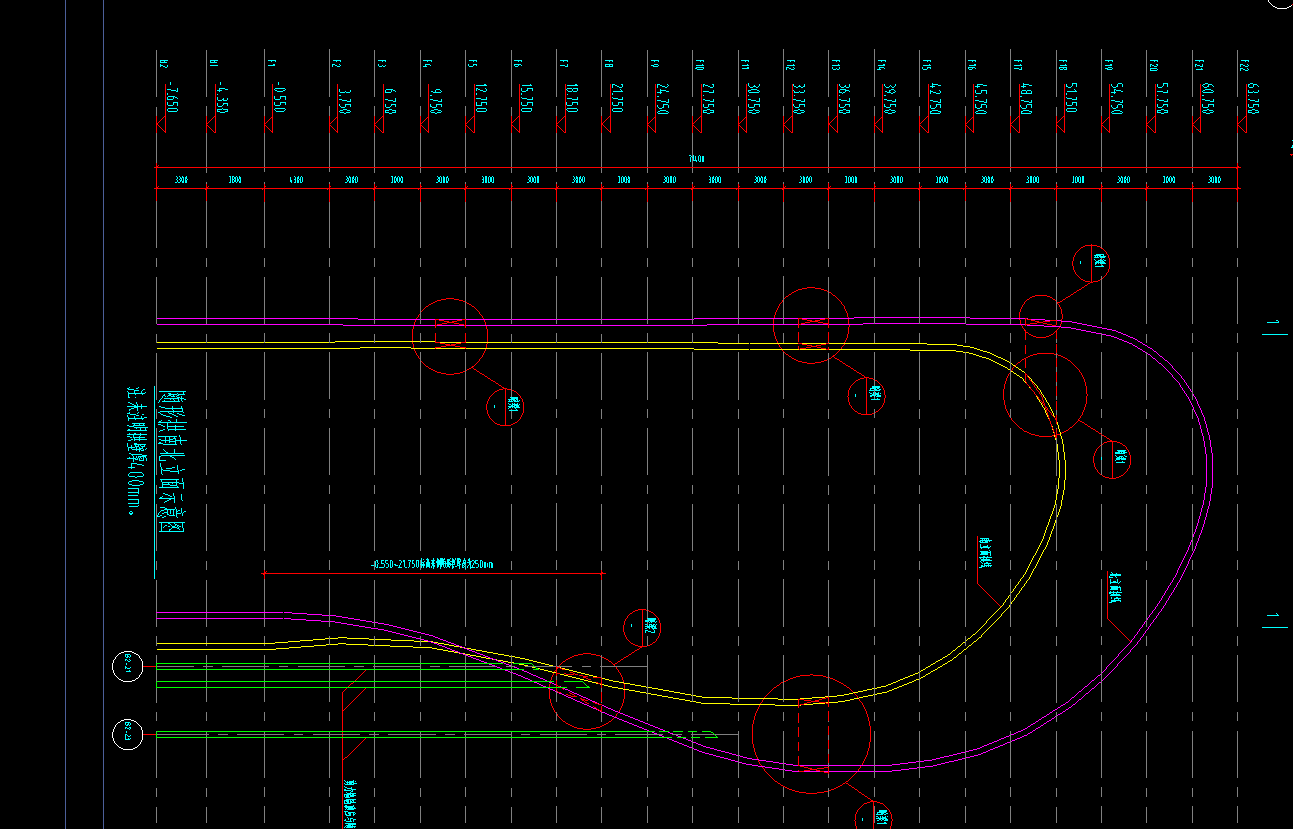Click the 51.750 elevation text
1293x829 pixels.
pos(1070,99)
